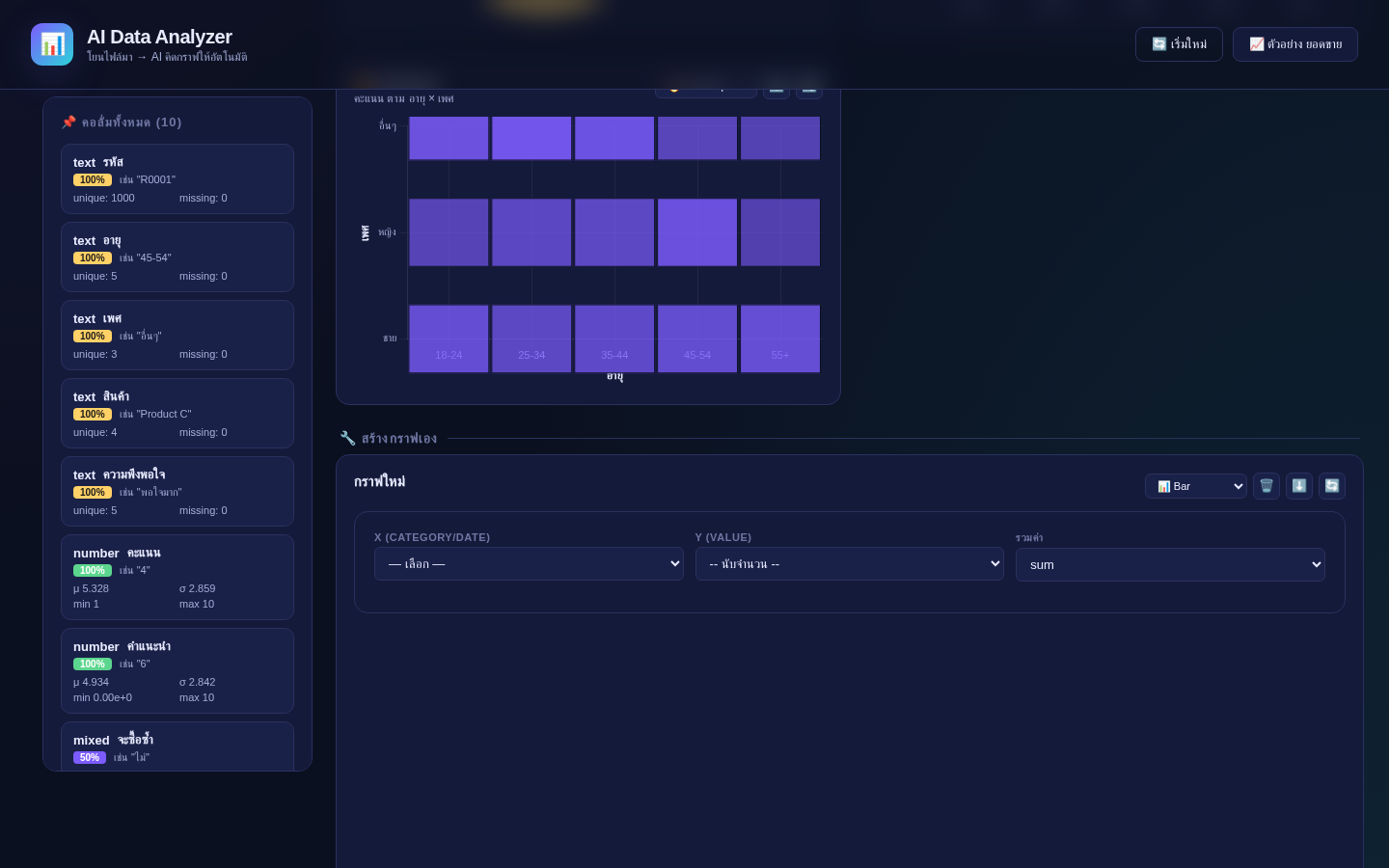1389x868 pixels.
Task: Click heatmap cell for ชาย and 55+
Action: tap(780, 339)
